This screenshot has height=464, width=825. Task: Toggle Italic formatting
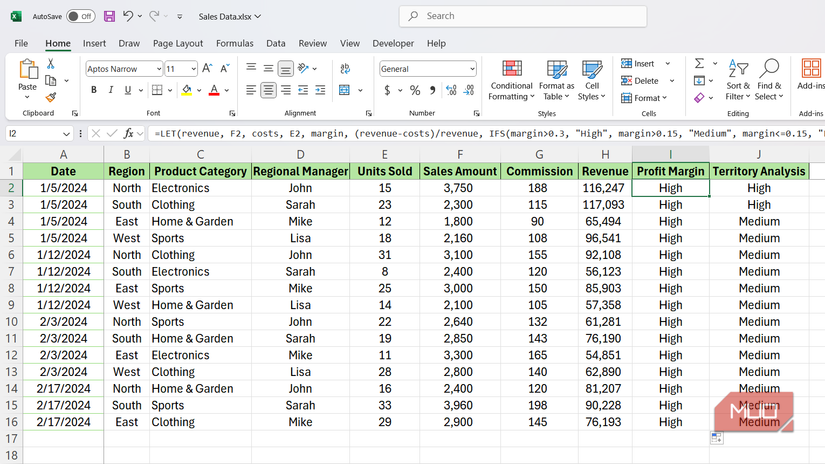(x=112, y=90)
